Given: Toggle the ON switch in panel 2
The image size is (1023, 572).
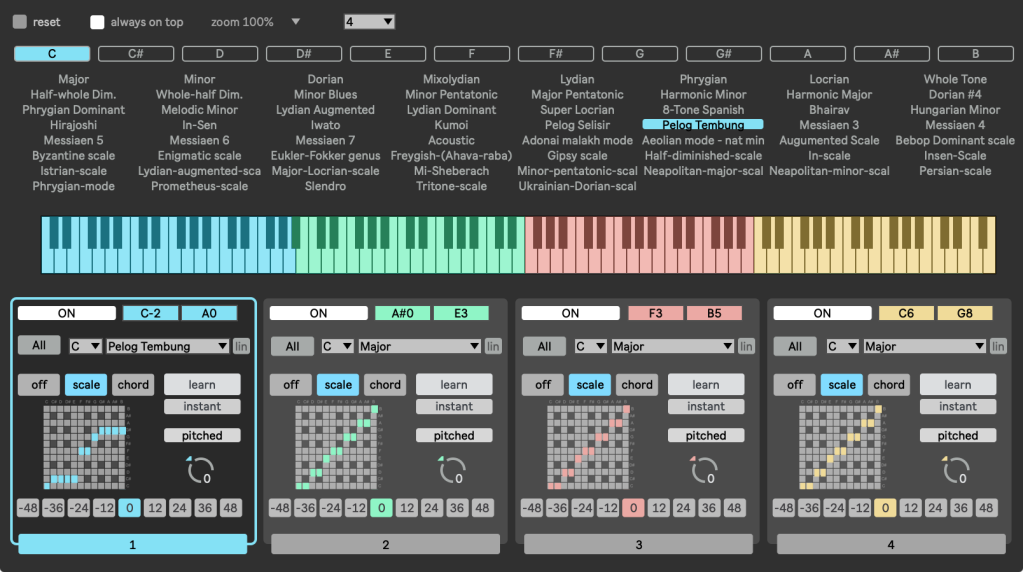Looking at the screenshot, I should (x=318, y=313).
